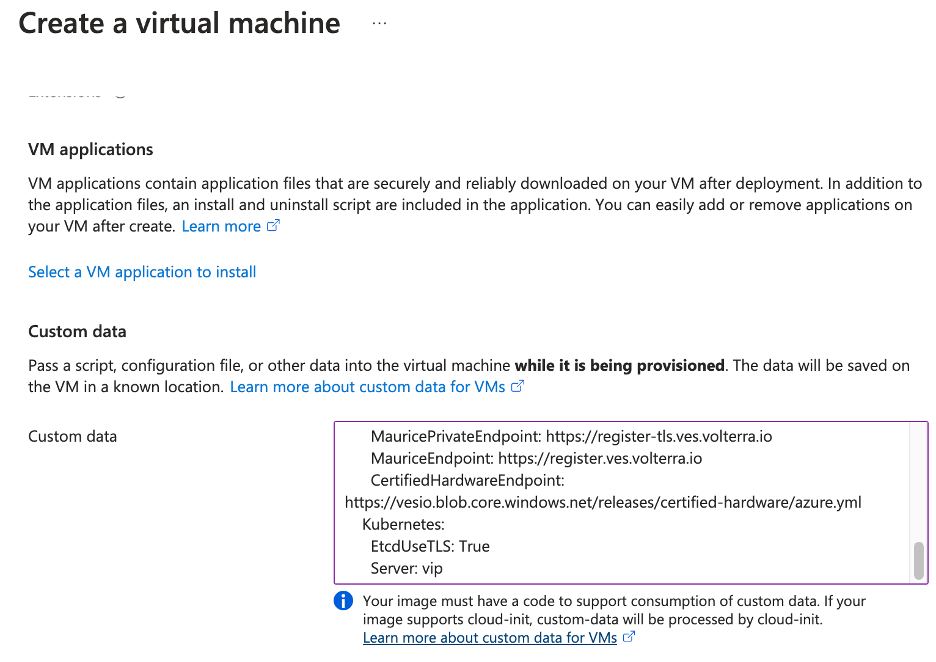Click the external link icon after Learn more about custom data

(x=517, y=386)
